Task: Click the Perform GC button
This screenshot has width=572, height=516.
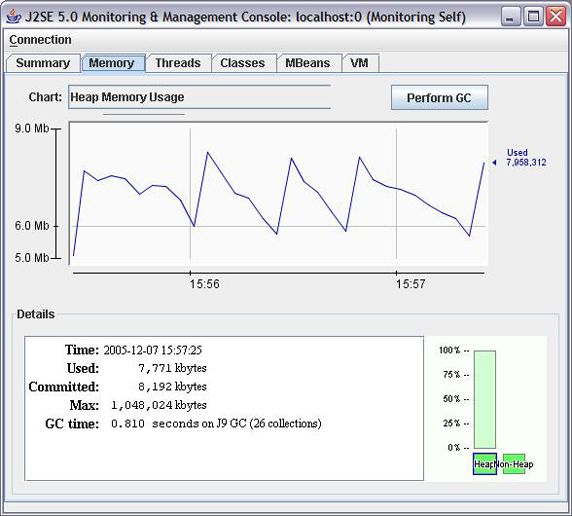Action: (x=439, y=98)
